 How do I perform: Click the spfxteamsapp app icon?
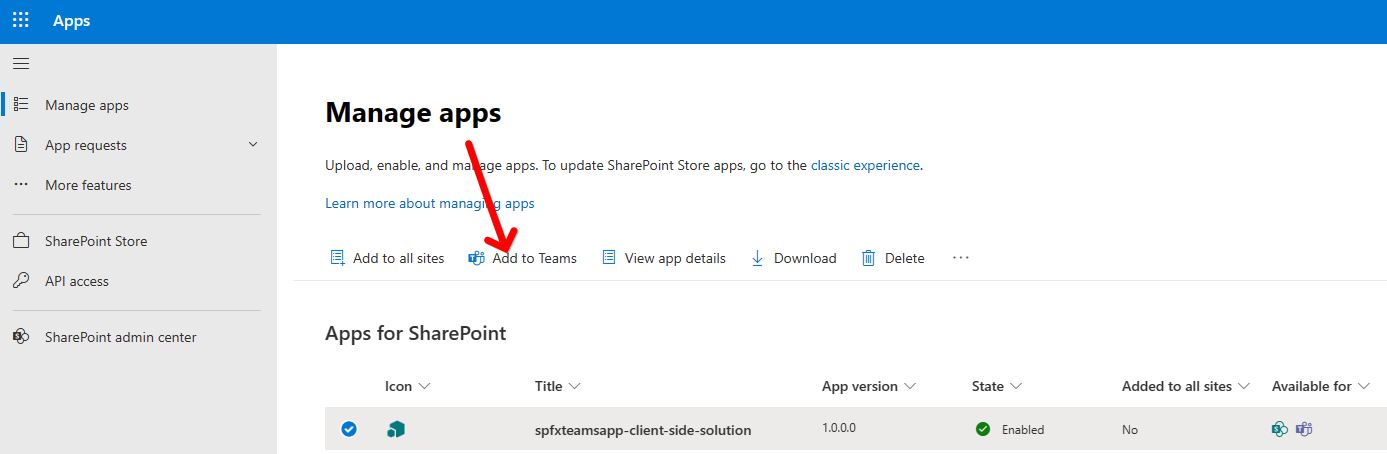pos(396,429)
